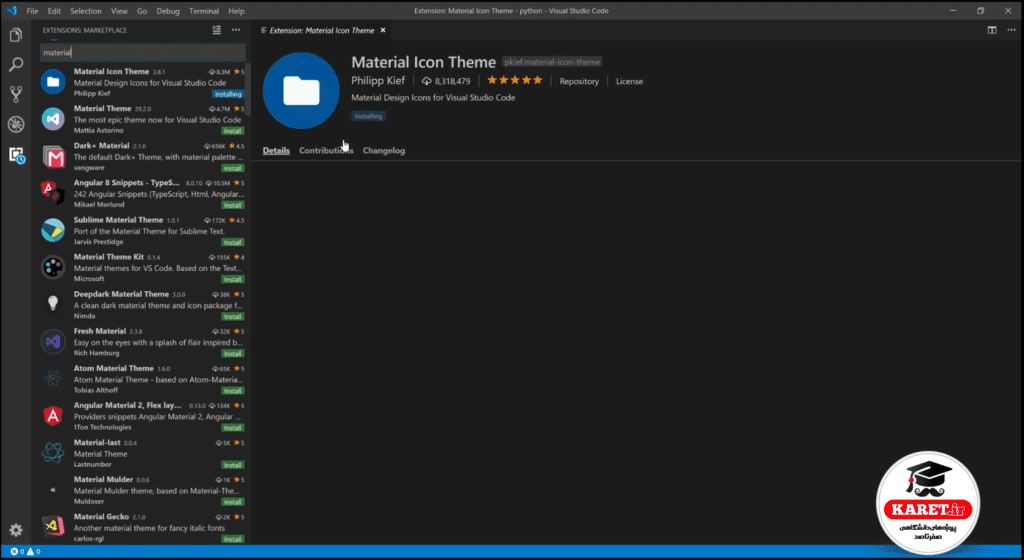The height and width of the screenshot is (560, 1024).
Task: Click the five-star rating in details
Action: pos(515,80)
